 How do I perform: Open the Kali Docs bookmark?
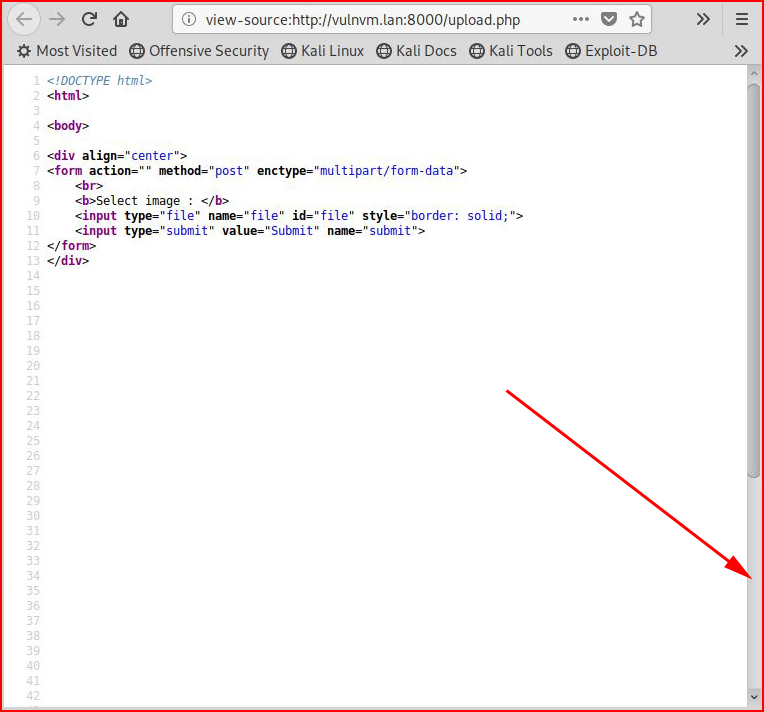[x=417, y=51]
